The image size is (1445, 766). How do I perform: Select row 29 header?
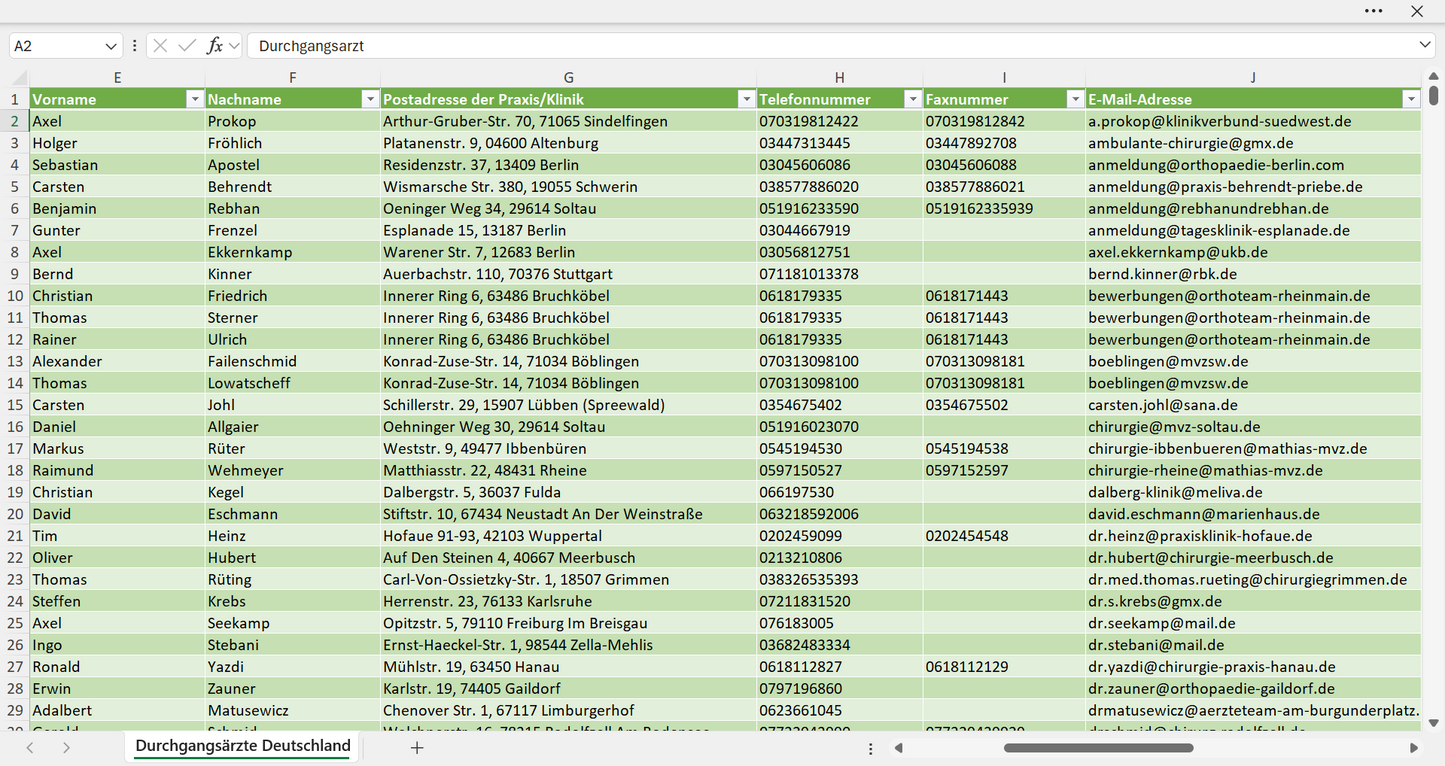15,710
